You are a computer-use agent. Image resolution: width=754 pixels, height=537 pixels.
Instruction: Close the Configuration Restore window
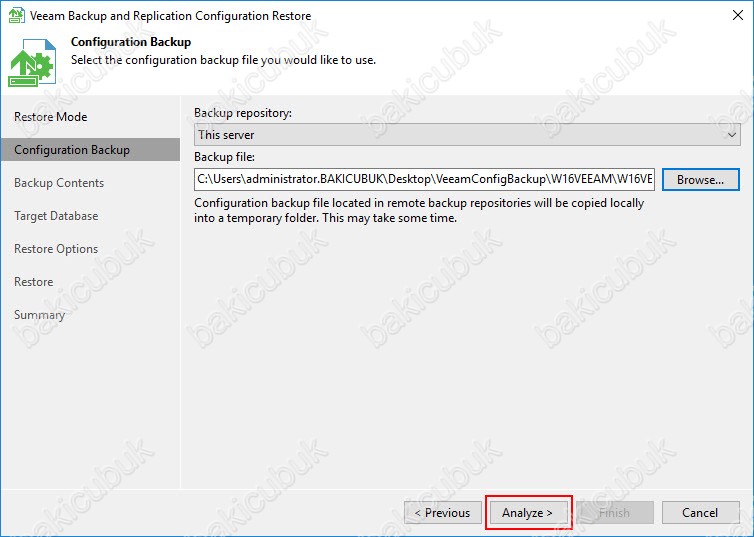point(738,15)
